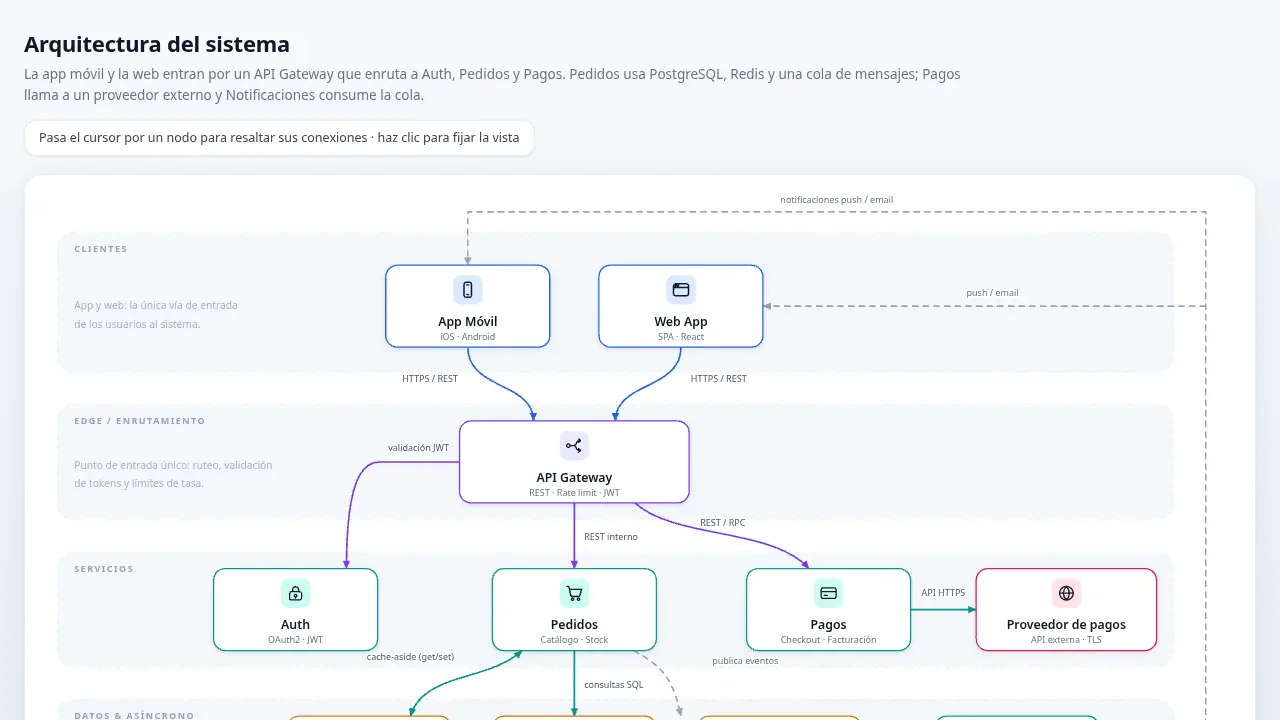Viewport: 1280px width, 720px height.
Task: Click the globe icon in Proveedor de pagos node
Action: [x=1066, y=593]
